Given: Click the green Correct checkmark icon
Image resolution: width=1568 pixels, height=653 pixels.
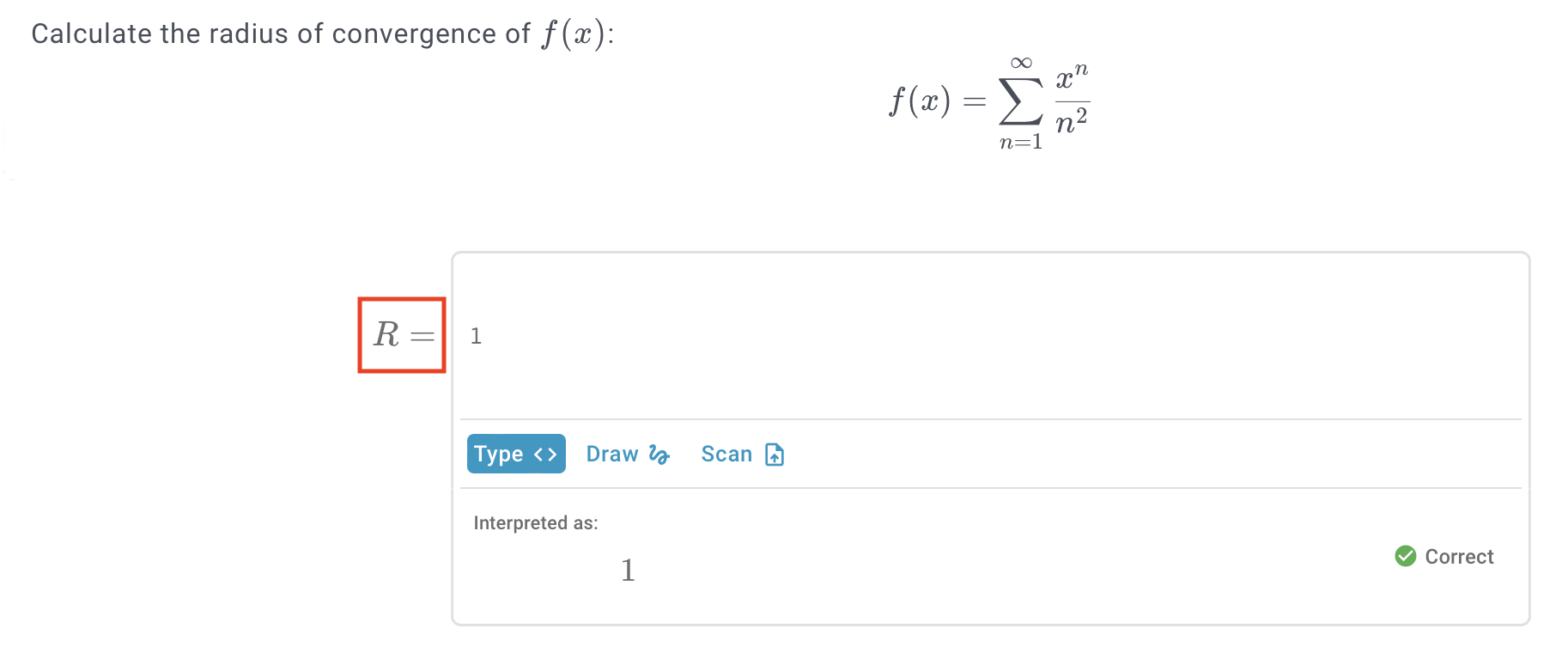Looking at the screenshot, I should [x=1406, y=557].
